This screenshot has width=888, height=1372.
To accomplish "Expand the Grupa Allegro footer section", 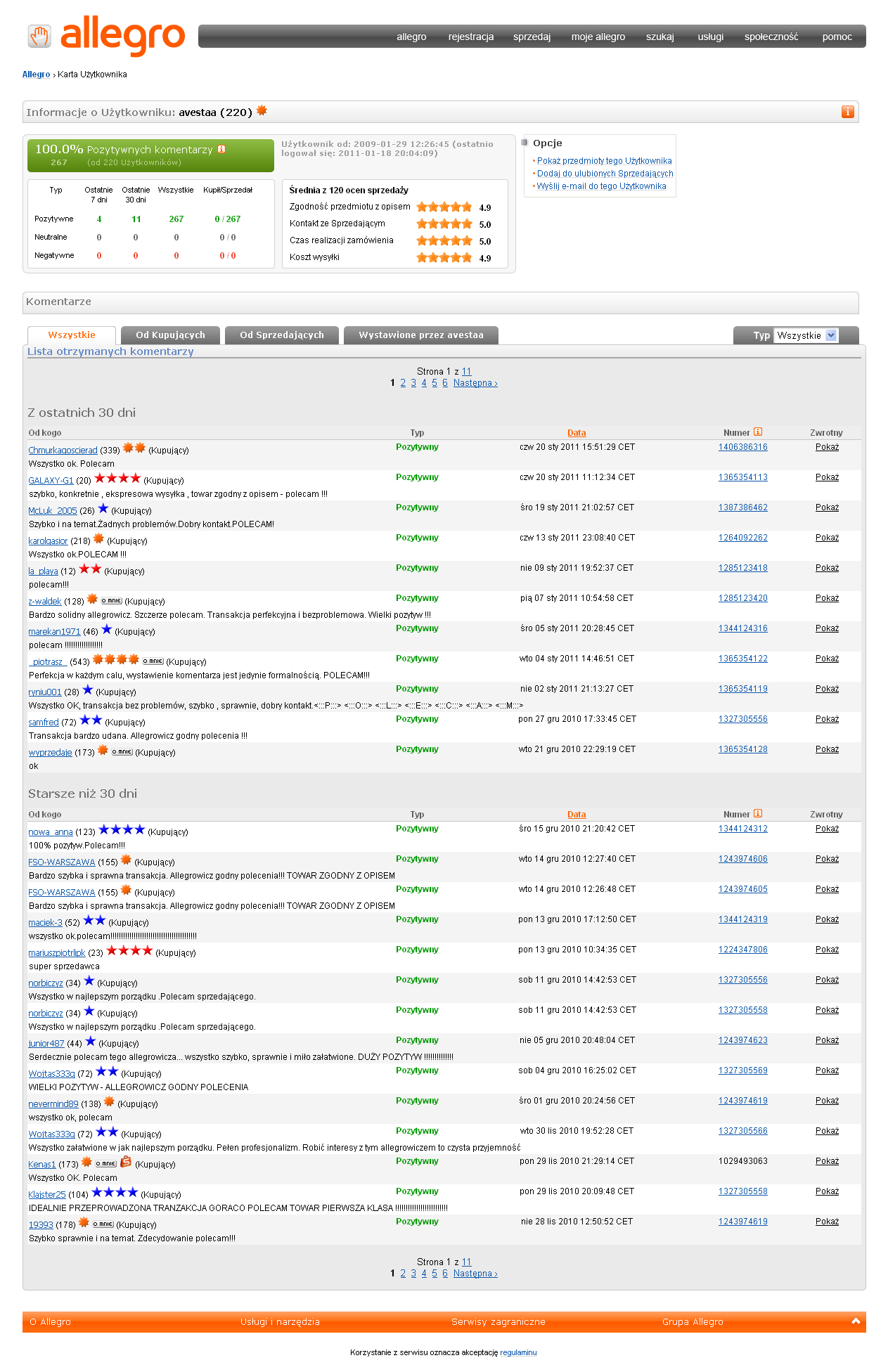I will coord(693,1322).
